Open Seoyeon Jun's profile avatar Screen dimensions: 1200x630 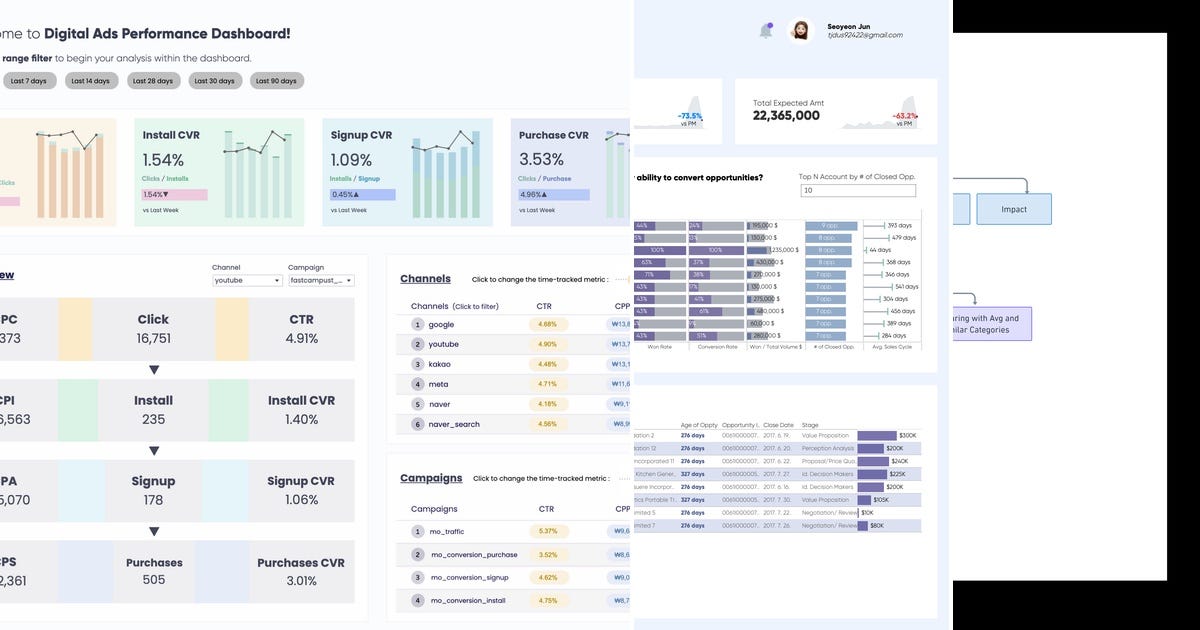801,30
